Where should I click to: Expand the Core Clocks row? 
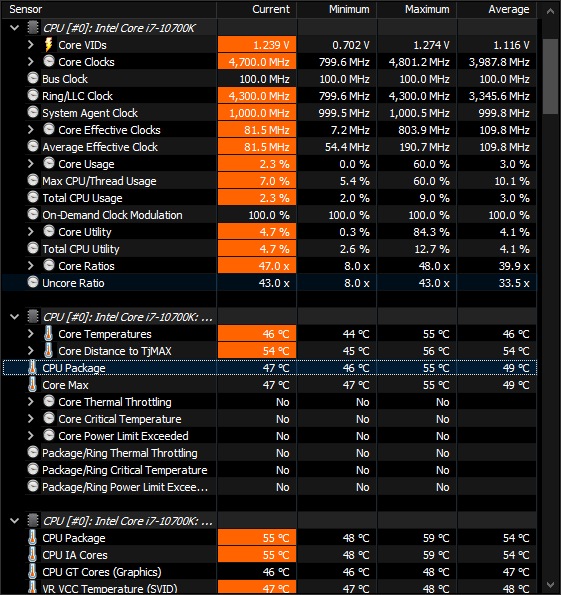coord(31,62)
